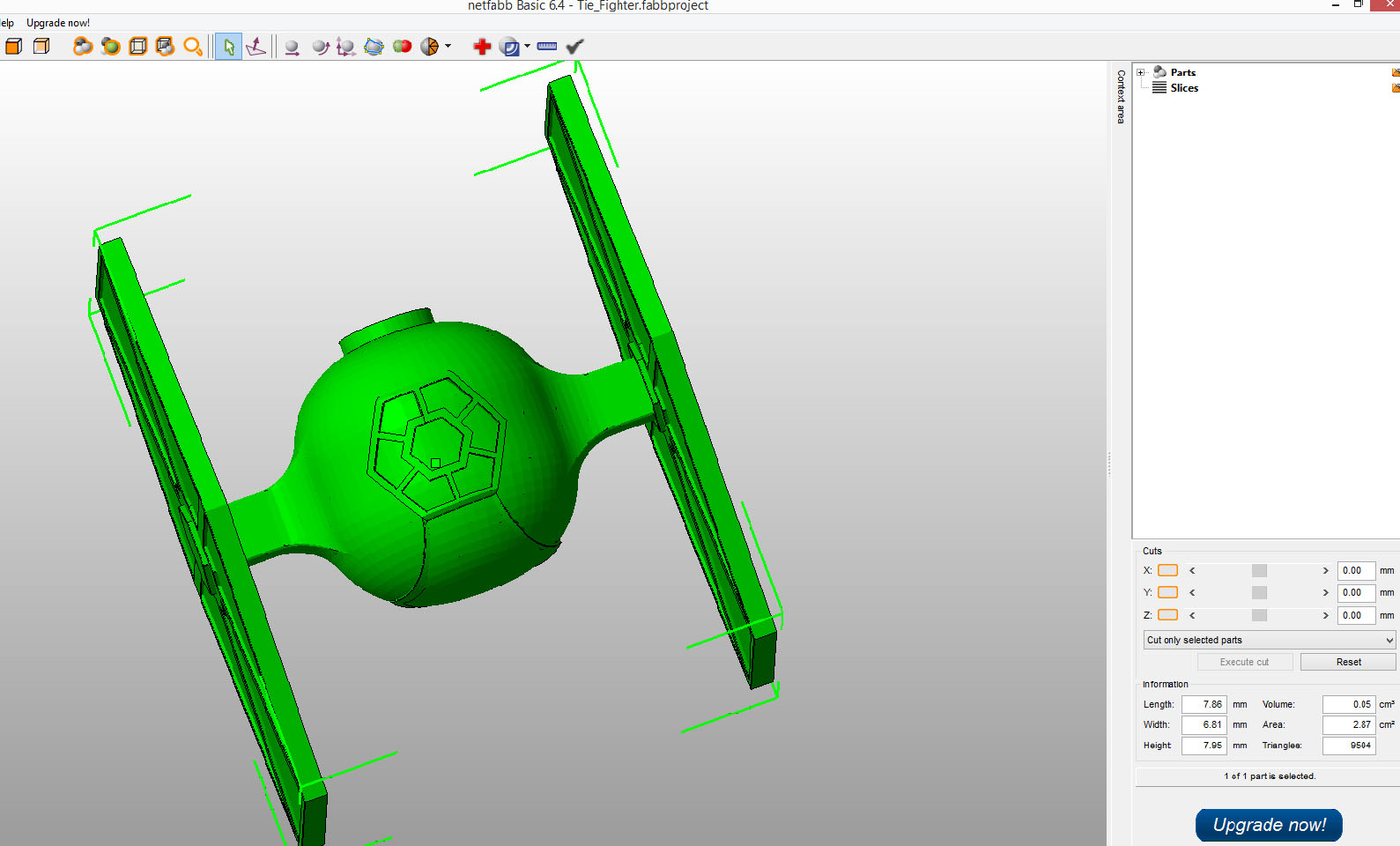The height and width of the screenshot is (846, 1400).
Task: Click the Context area vertical label
Action: pos(1121,97)
